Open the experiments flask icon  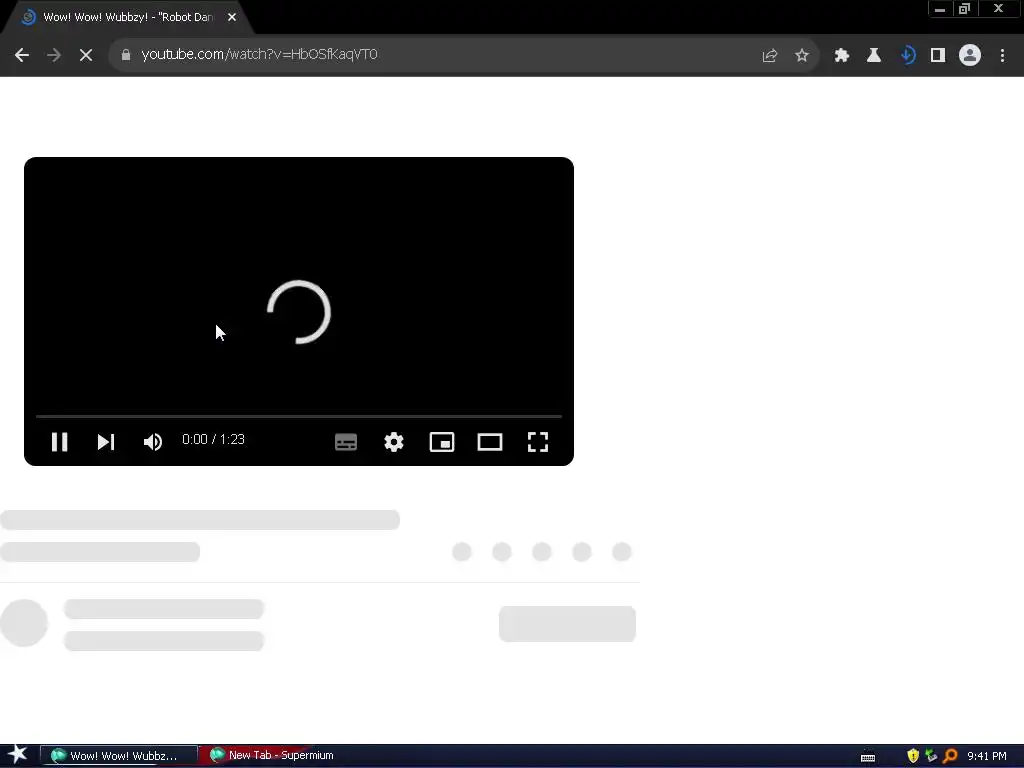point(874,55)
